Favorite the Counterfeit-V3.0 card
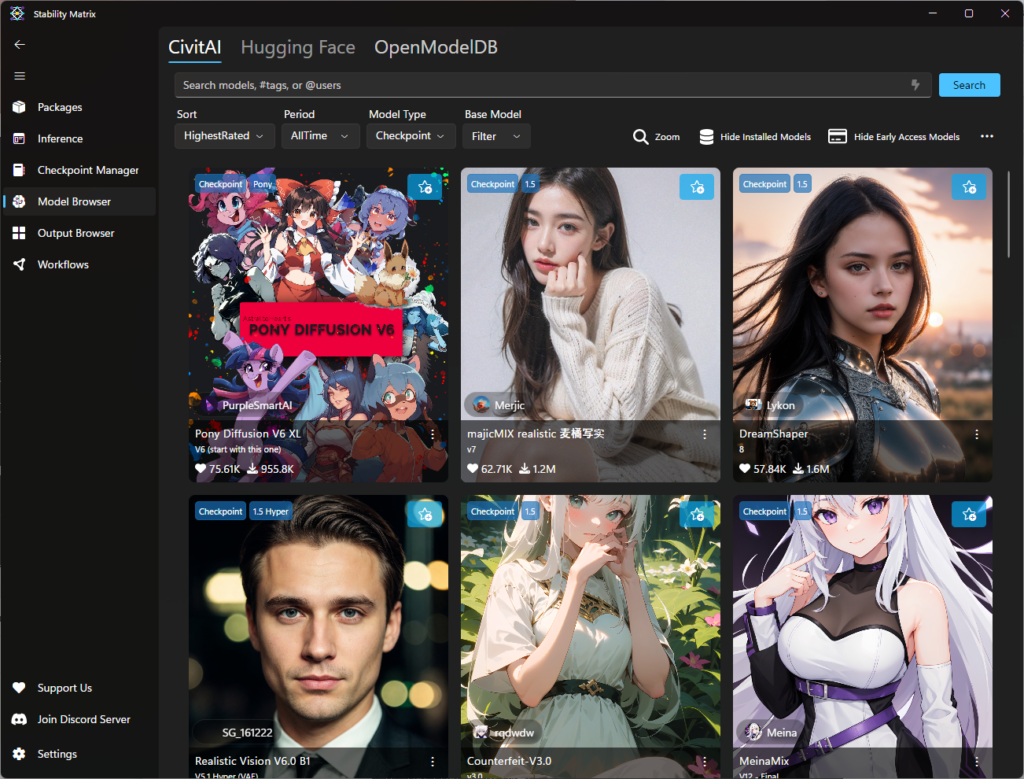The image size is (1024, 779). (x=697, y=515)
